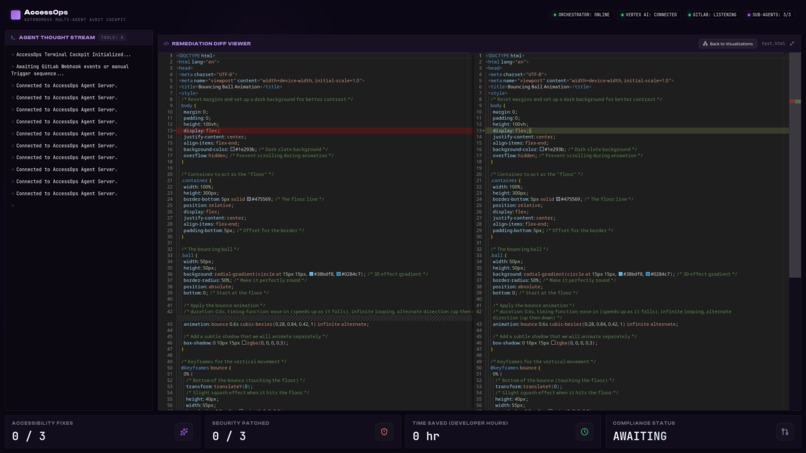Click the Vertex AI: Connected status badge

click(649, 15)
